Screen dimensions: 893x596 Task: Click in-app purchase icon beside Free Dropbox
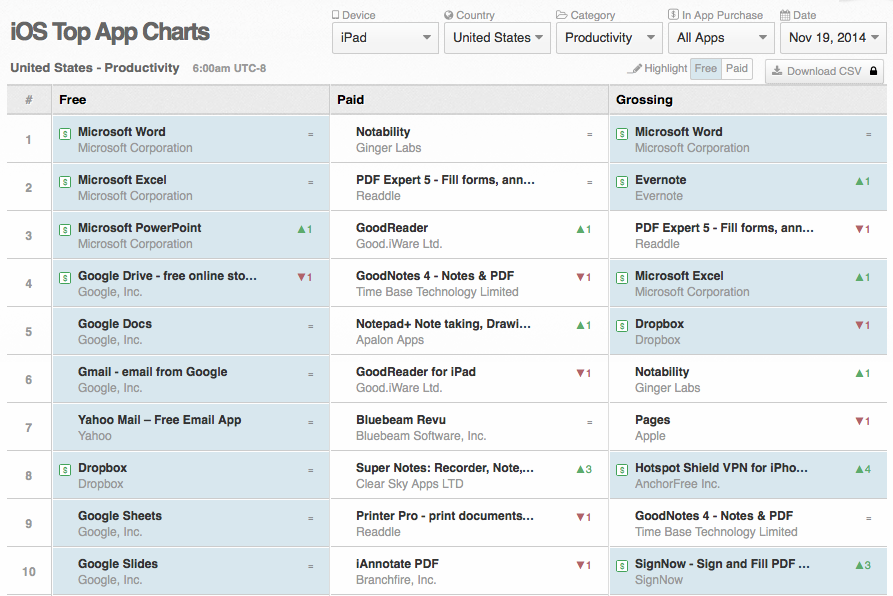coord(65,470)
